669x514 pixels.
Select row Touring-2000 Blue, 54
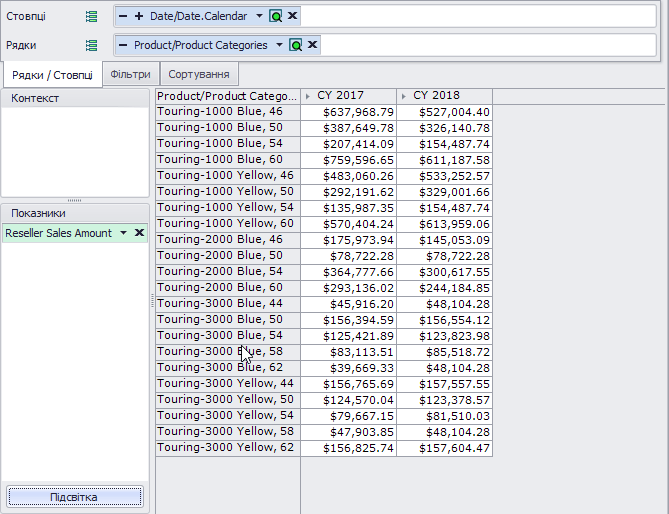pos(228,272)
